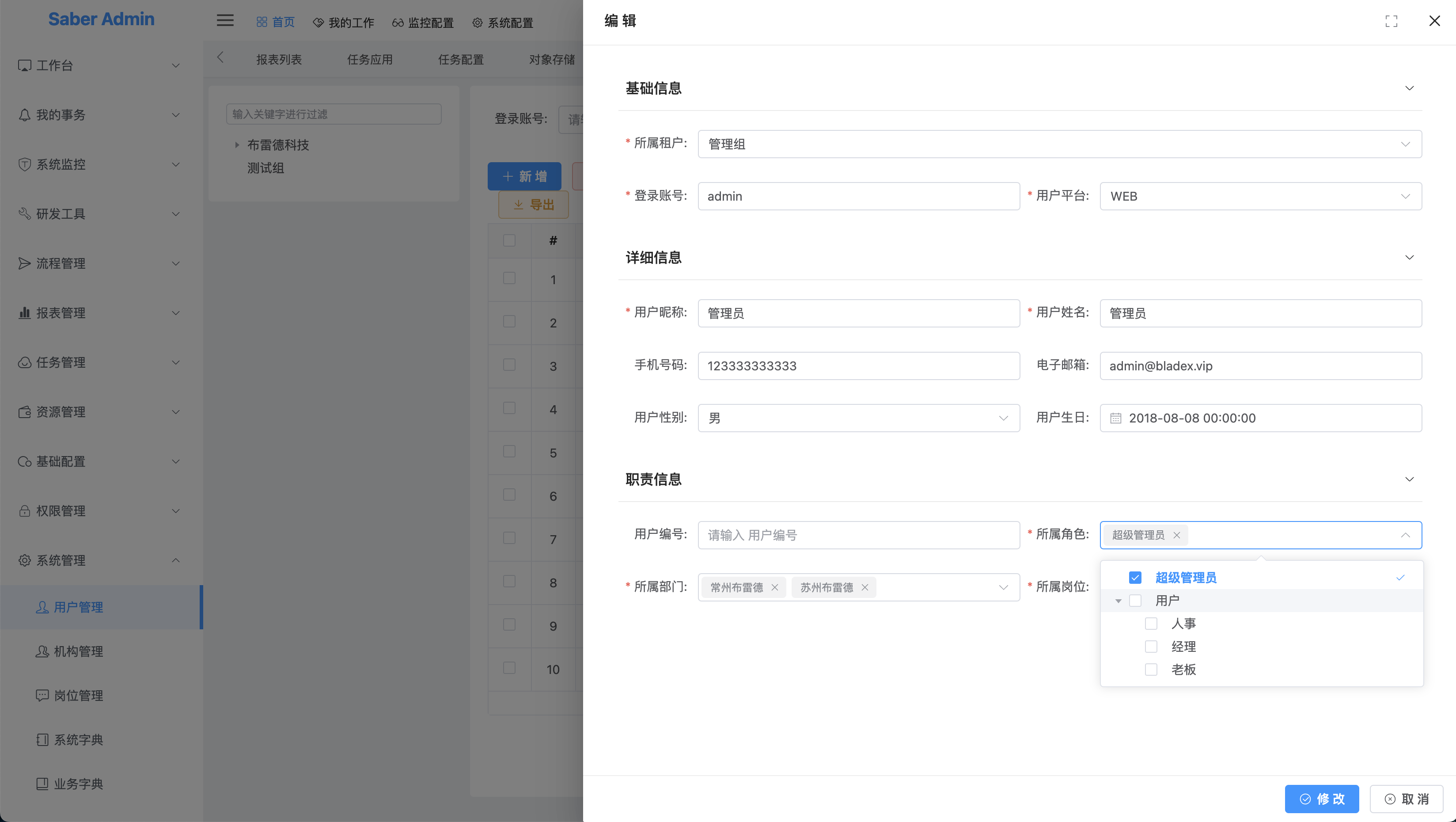Click the calendar icon in 用户生日 field
Image resolution: width=1456 pixels, height=822 pixels.
[x=1115, y=419]
